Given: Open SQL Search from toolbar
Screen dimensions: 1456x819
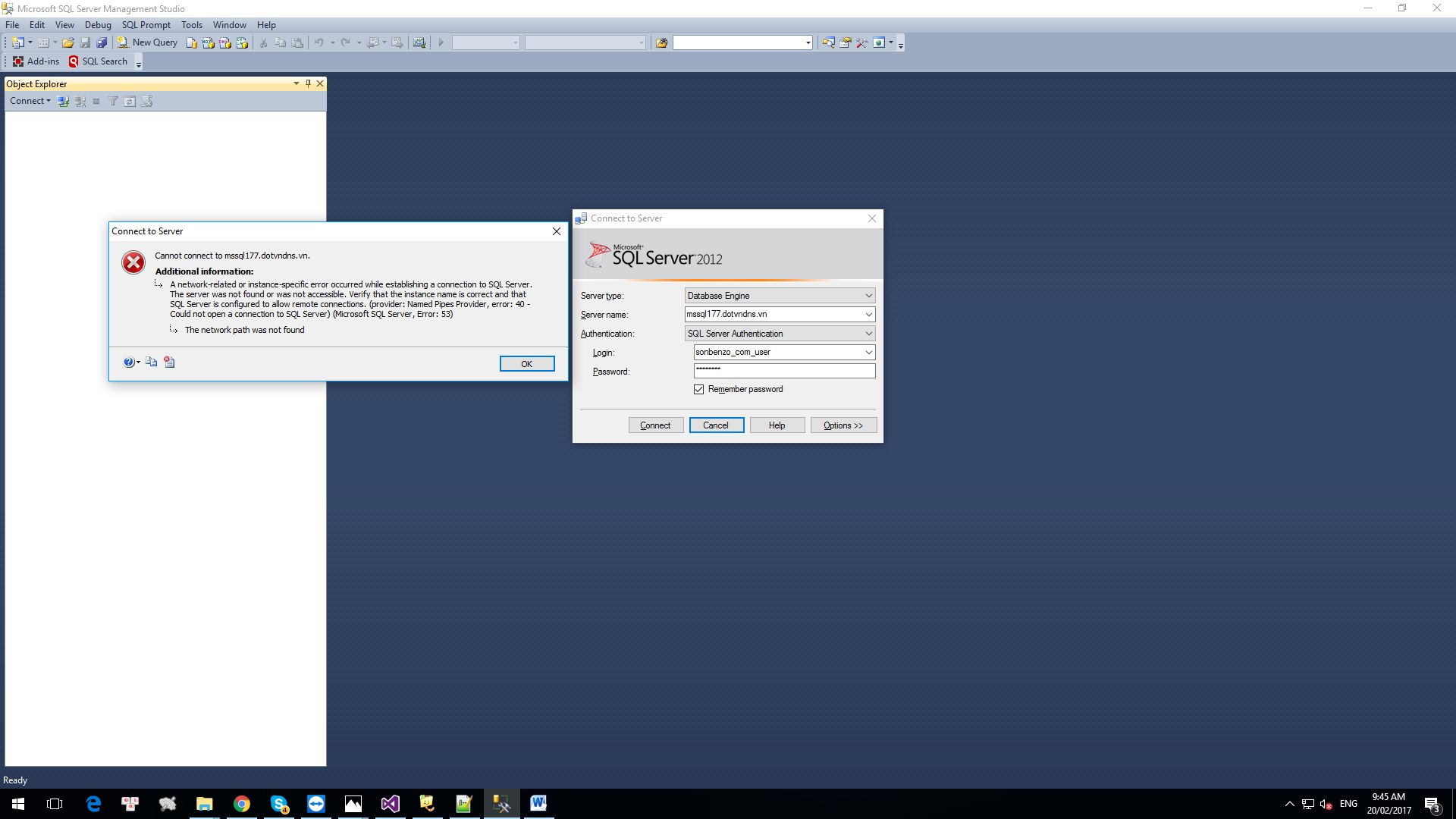Looking at the screenshot, I should pos(98,61).
